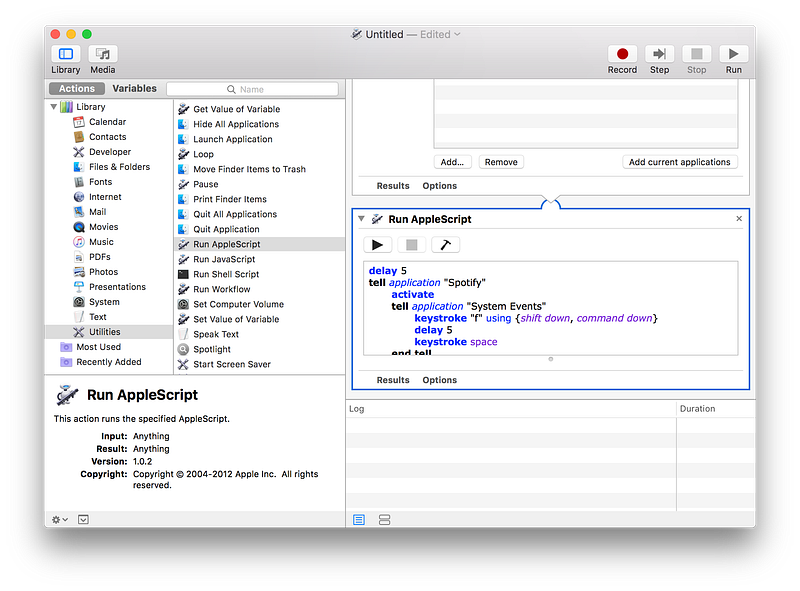Screen dimensions: 800x591
Task: Compile the script with the hammer button
Action: click(x=445, y=245)
